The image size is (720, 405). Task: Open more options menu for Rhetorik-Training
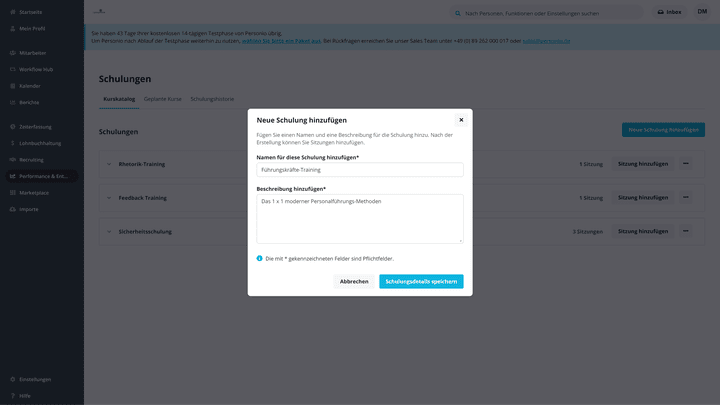(686, 164)
